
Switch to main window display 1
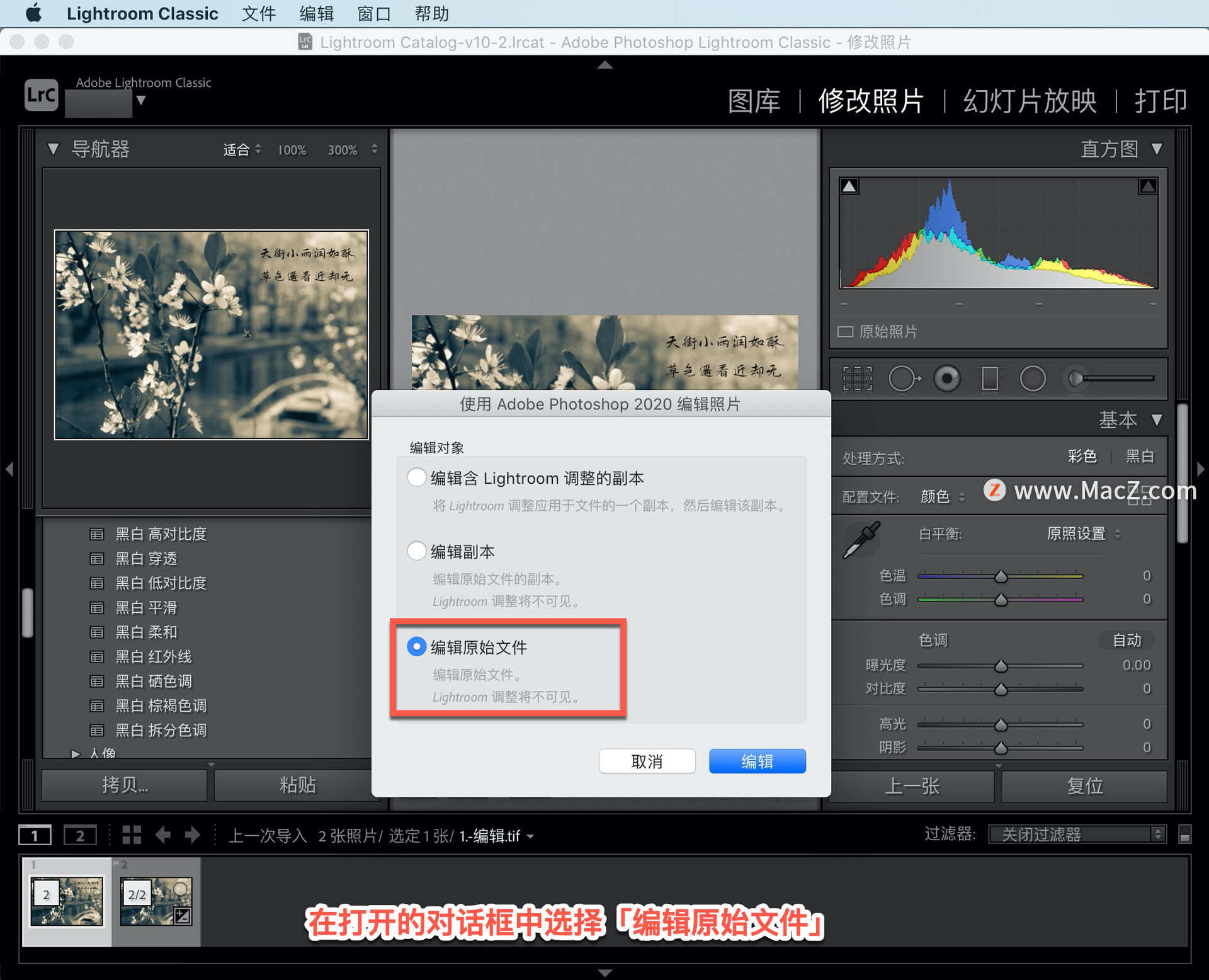click(x=35, y=835)
